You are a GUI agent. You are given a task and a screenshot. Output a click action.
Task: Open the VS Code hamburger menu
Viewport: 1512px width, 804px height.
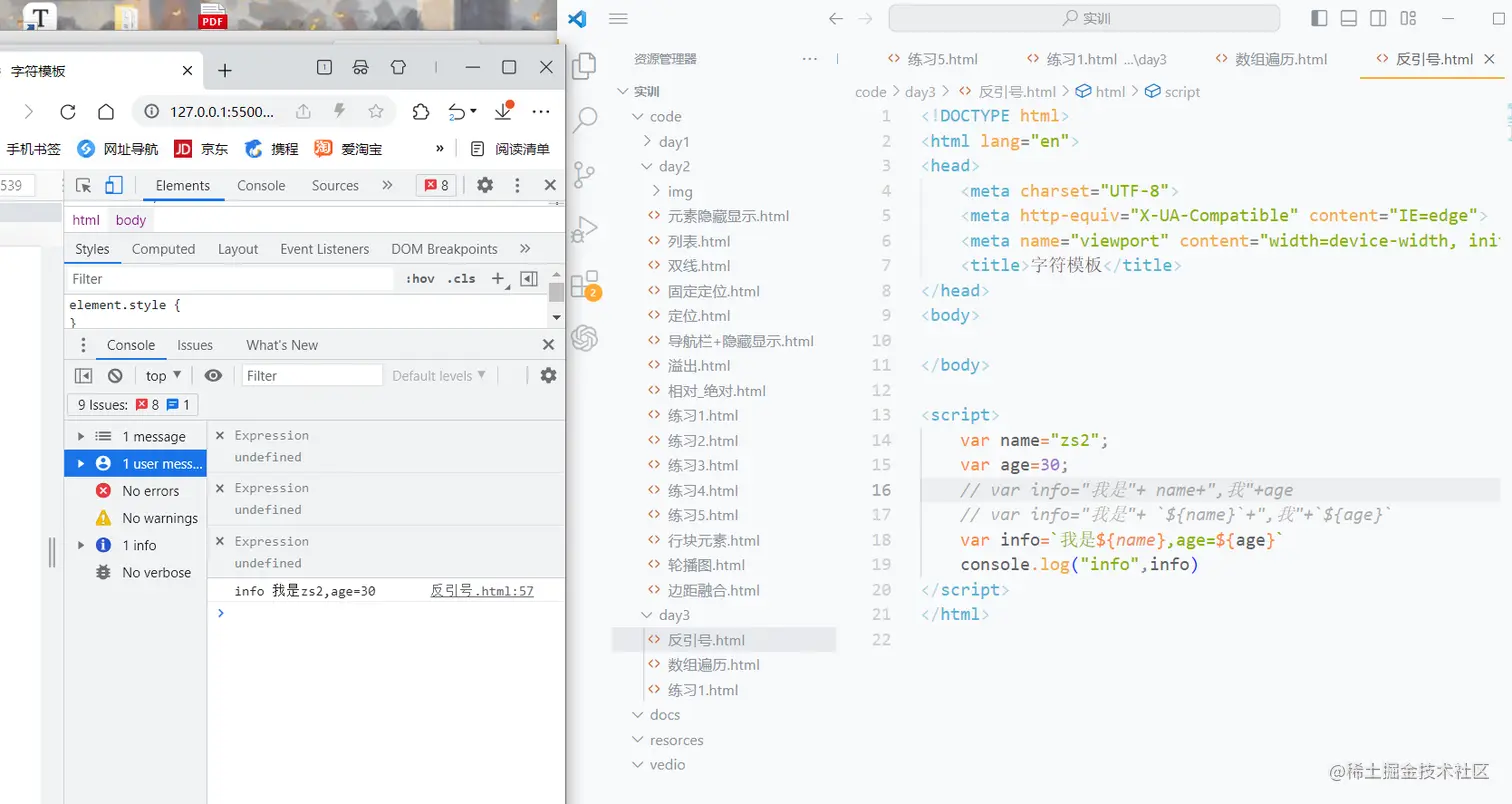click(618, 18)
